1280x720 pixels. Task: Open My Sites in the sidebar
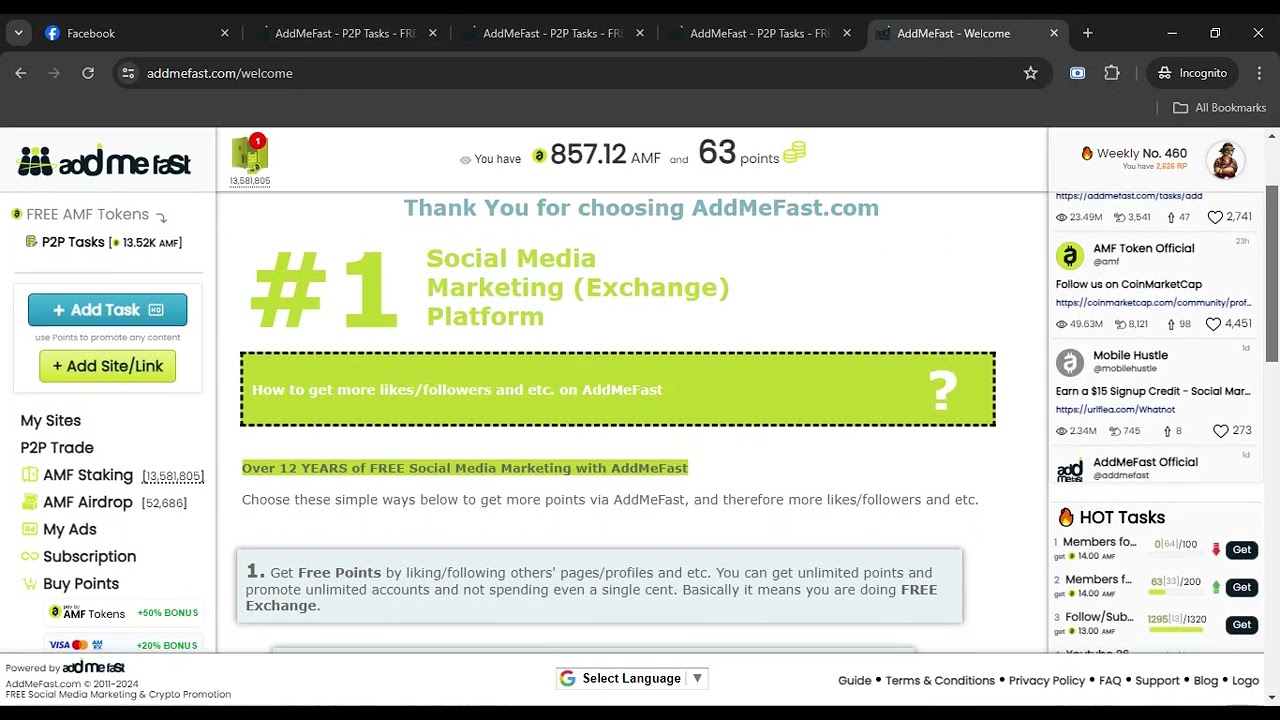coord(51,421)
